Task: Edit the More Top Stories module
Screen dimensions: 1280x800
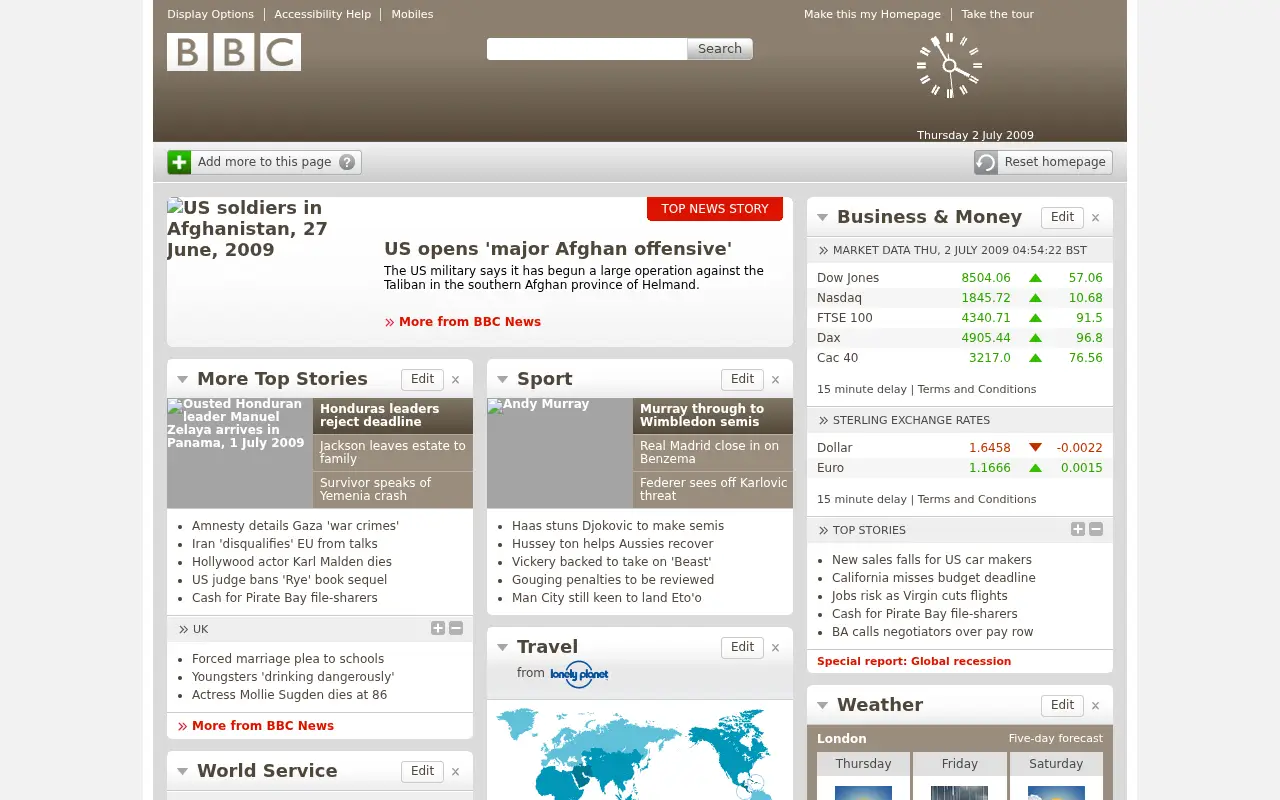Action: click(x=422, y=379)
